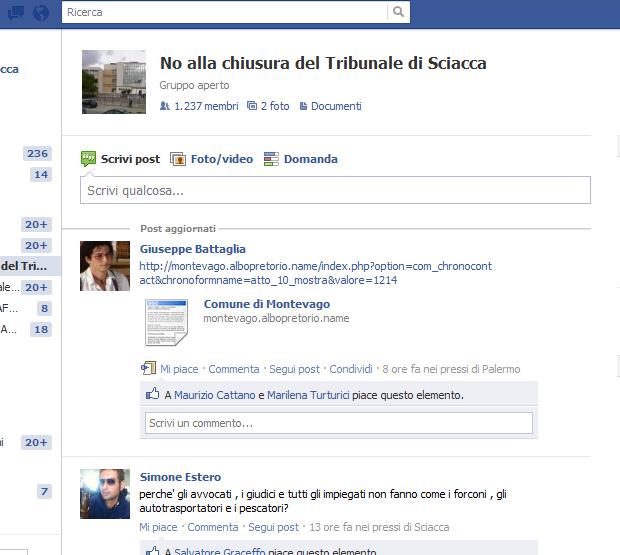
Task: Click Segui post under Giuseppe Battaglia's post
Action: click(294, 369)
